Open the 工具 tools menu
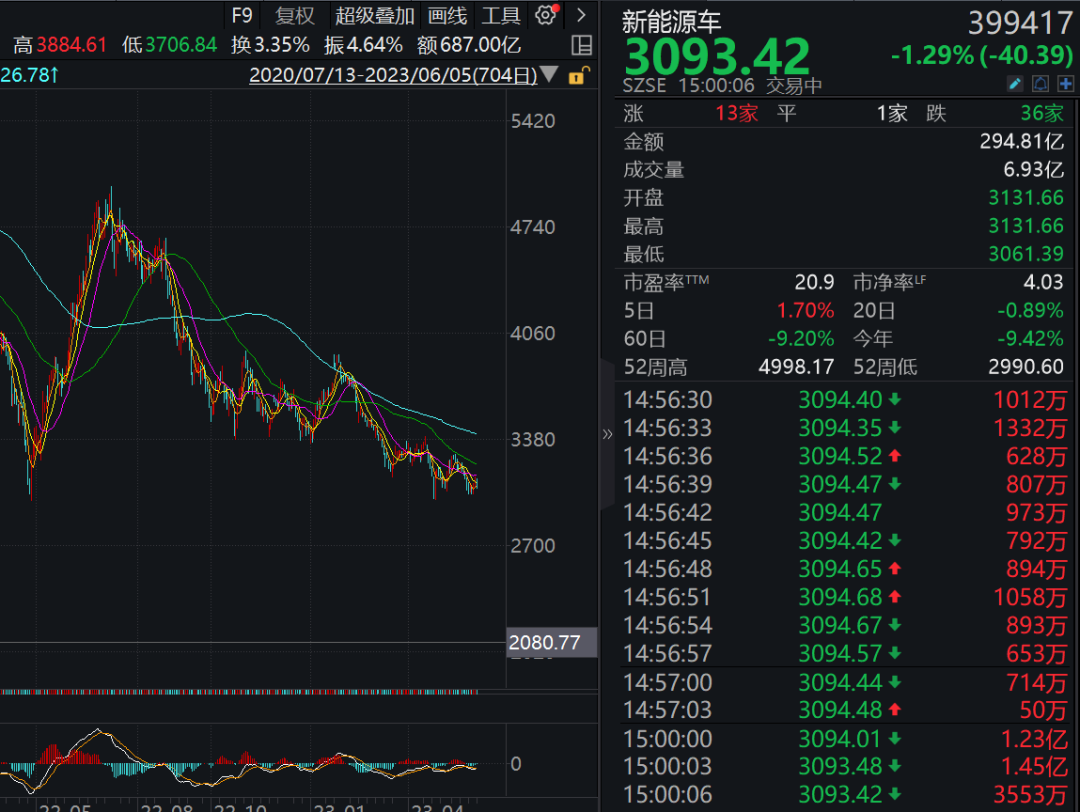 coord(501,15)
